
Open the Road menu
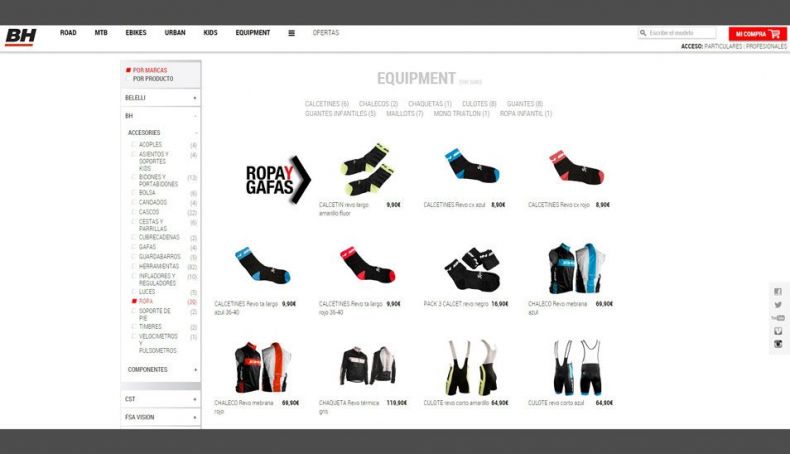coord(68,33)
